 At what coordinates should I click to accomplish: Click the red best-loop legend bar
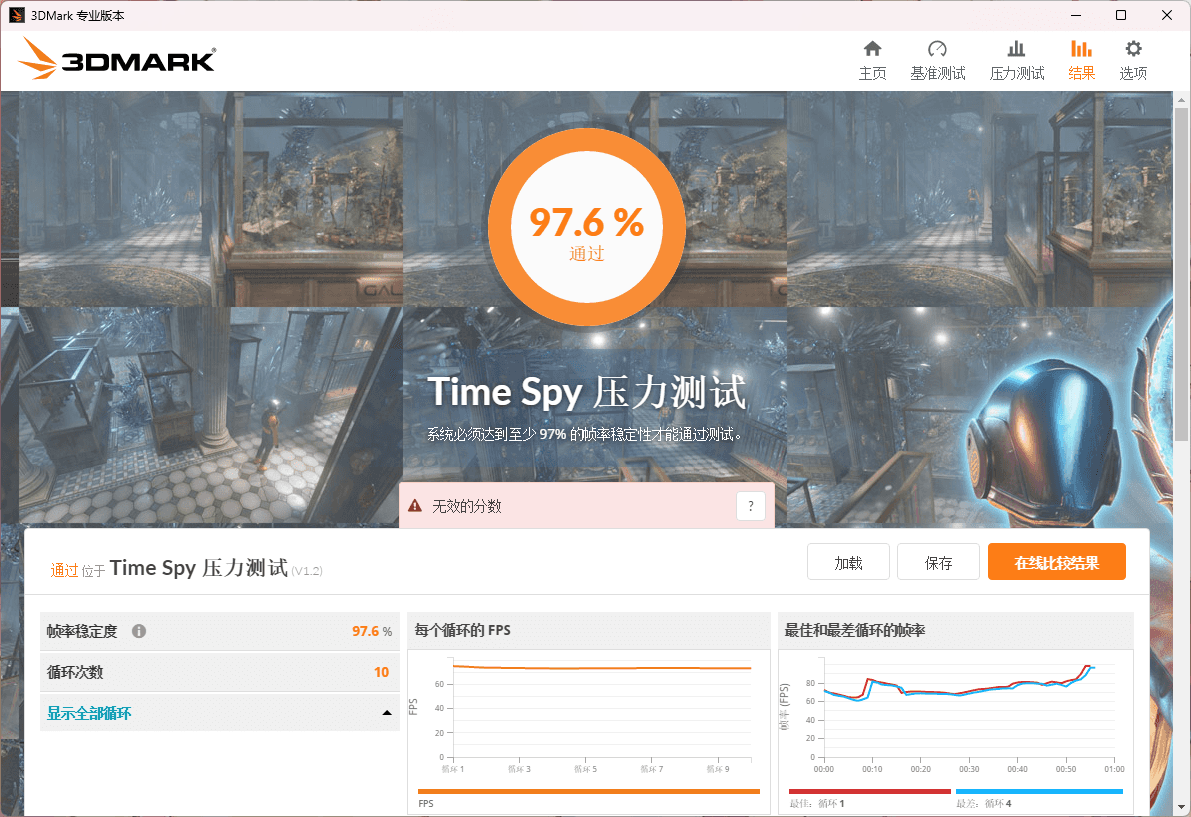point(868,791)
